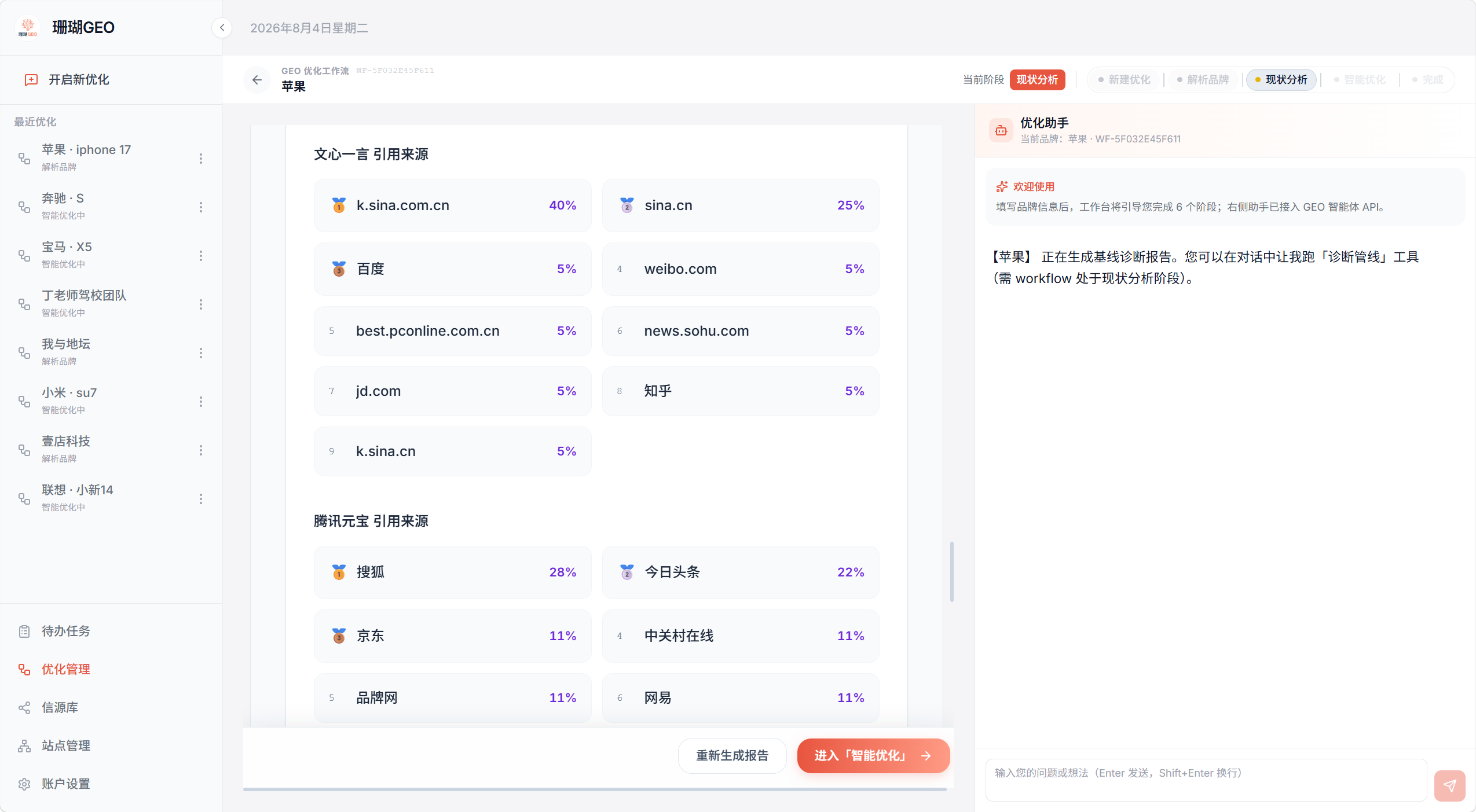Click workflow icon beside 小米 · su7
This screenshot has height=812, width=1476.
click(x=24, y=401)
